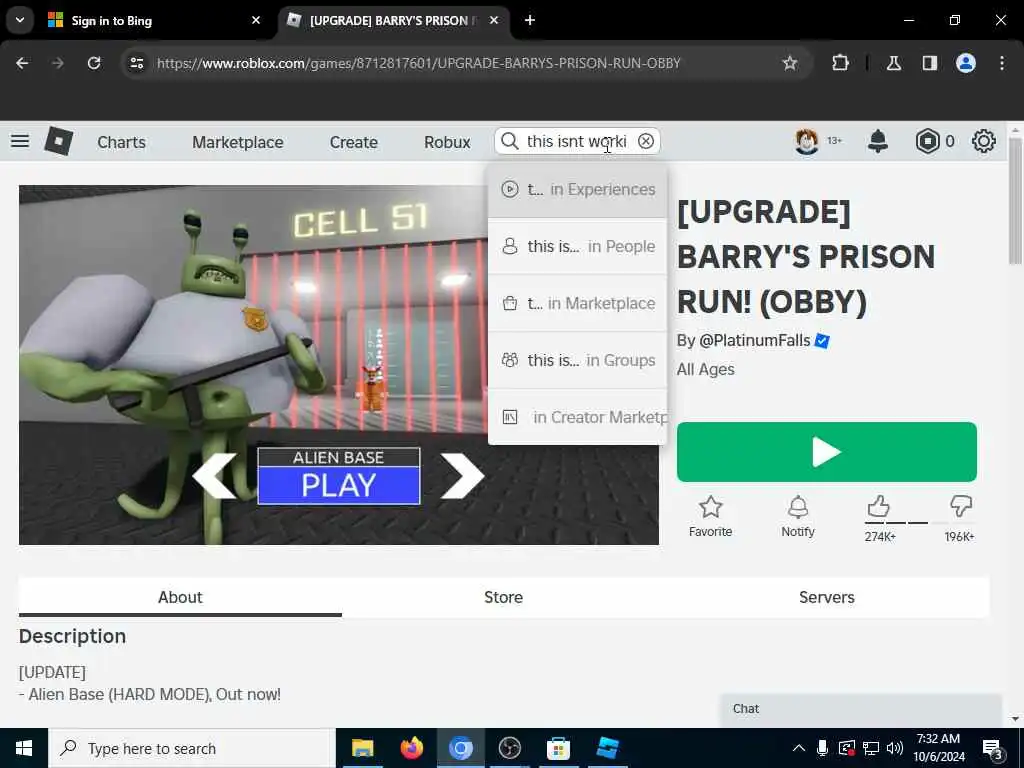This screenshot has height=768, width=1024.
Task: Open the Windows notification center
Action: click(x=993, y=748)
